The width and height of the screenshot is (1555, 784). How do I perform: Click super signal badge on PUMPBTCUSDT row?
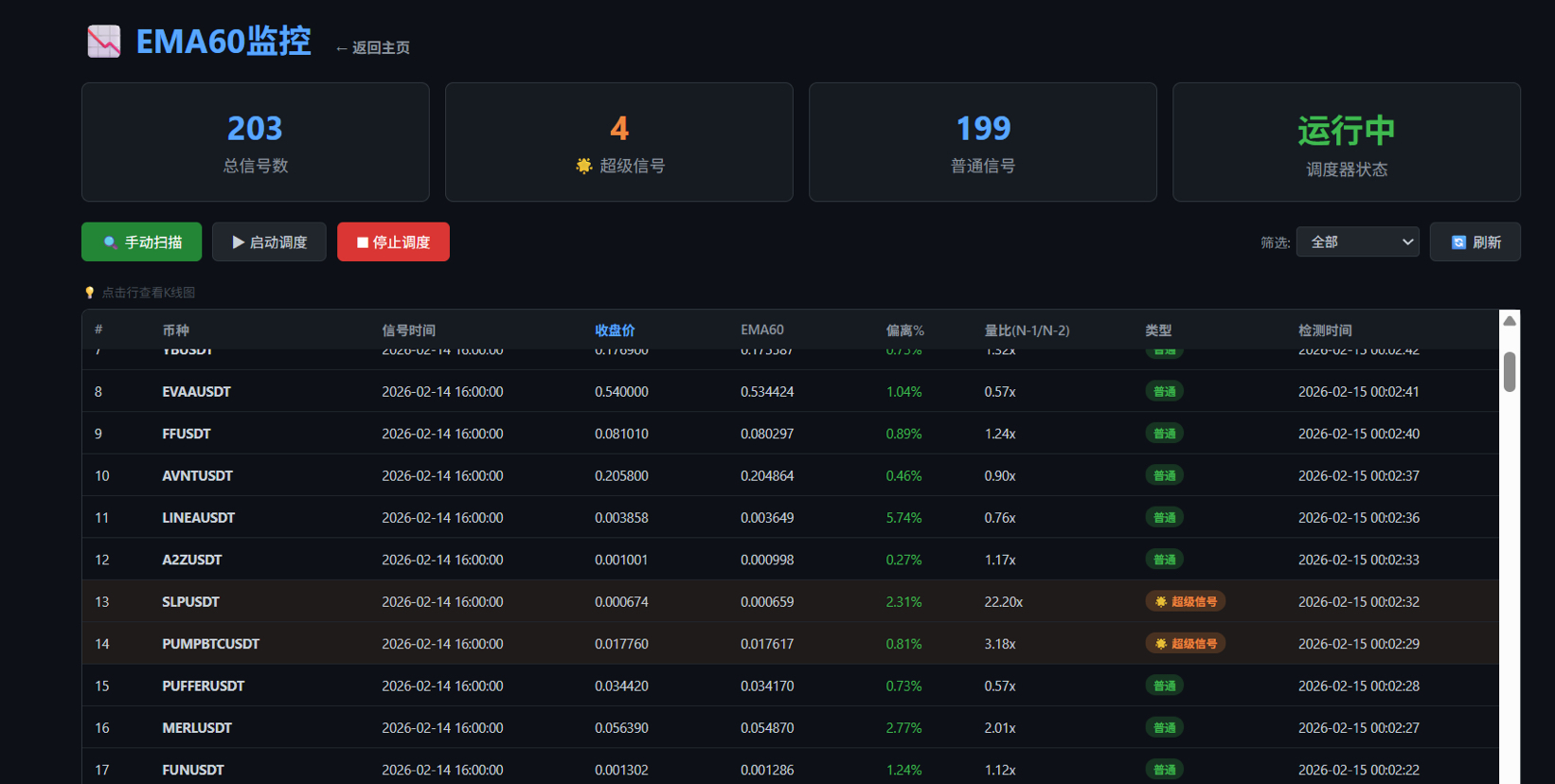tap(1185, 644)
